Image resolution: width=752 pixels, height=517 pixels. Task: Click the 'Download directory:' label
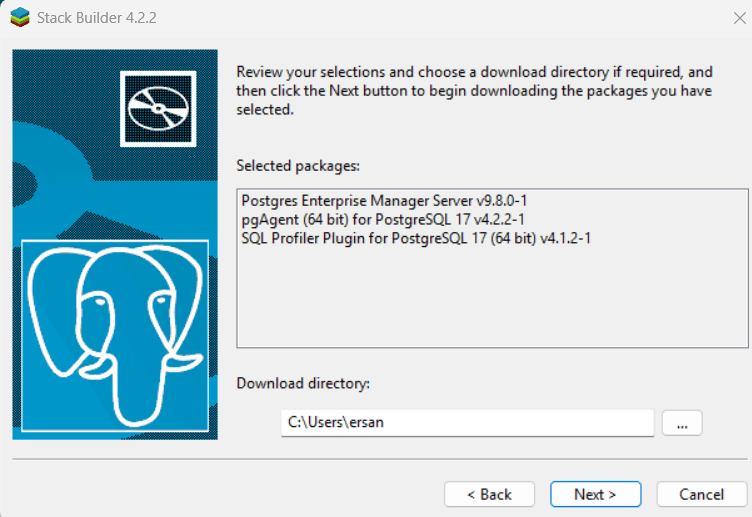(303, 383)
